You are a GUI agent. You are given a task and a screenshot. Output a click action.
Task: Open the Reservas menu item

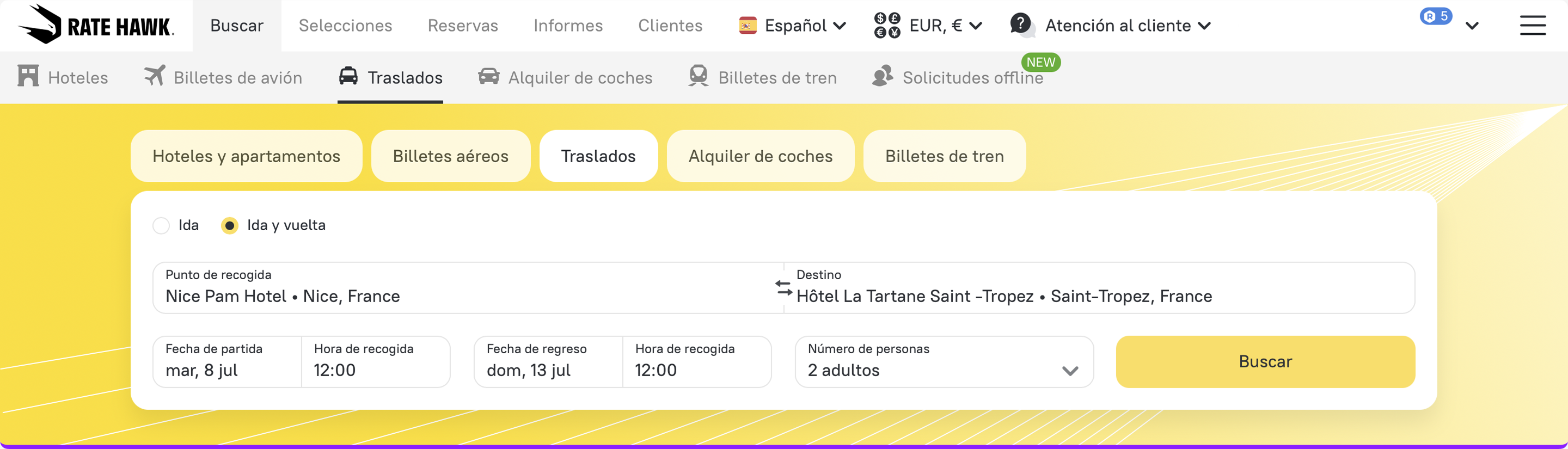463,26
